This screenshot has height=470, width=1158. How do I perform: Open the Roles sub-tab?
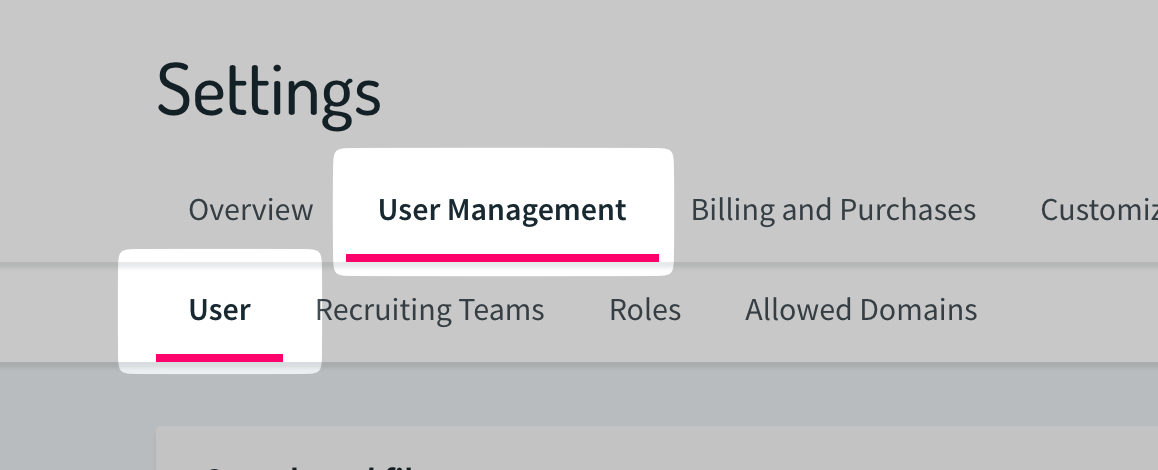tap(645, 310)
